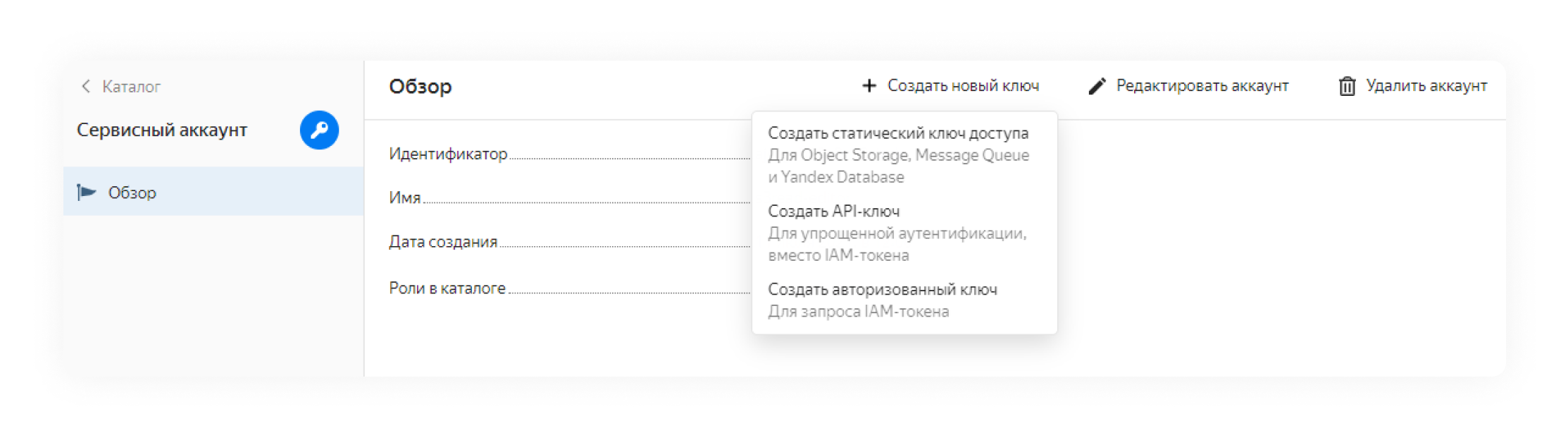Click the Идентификатор field label
This screenshot has width=1568, height=433.
[448, 154]
